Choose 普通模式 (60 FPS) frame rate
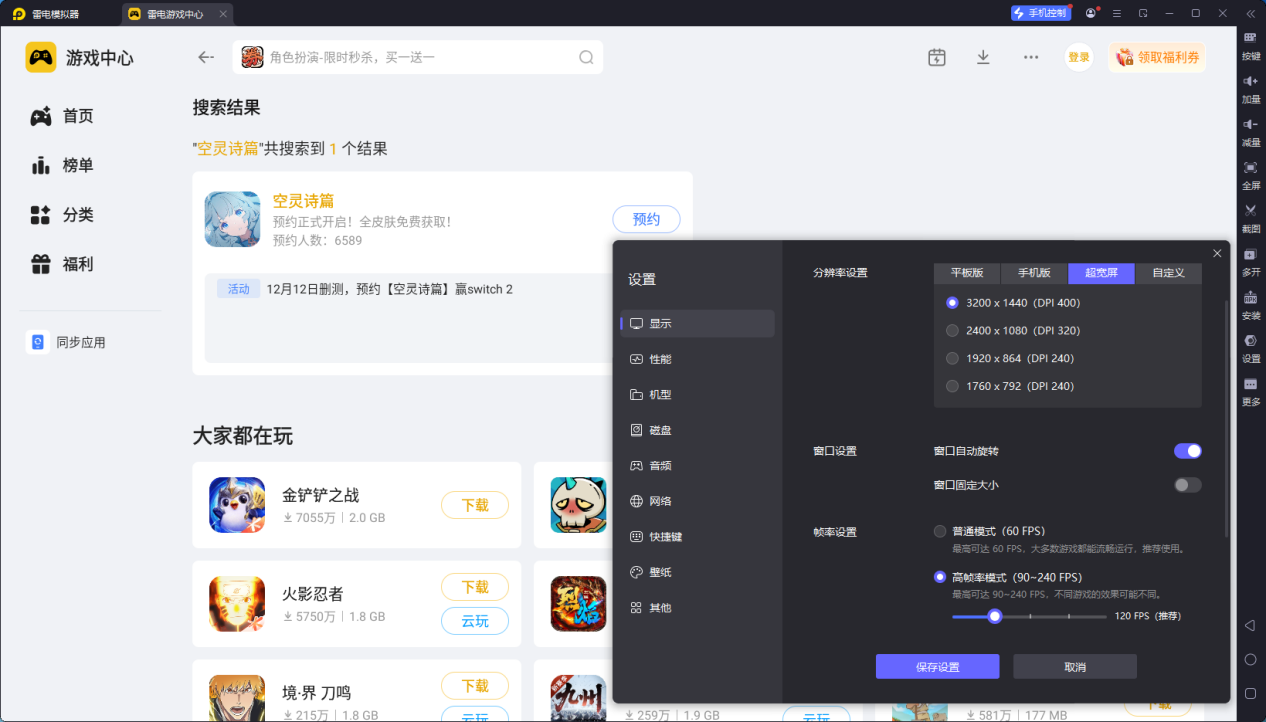Screen dimensions: 1266x722 click(940, 531)
